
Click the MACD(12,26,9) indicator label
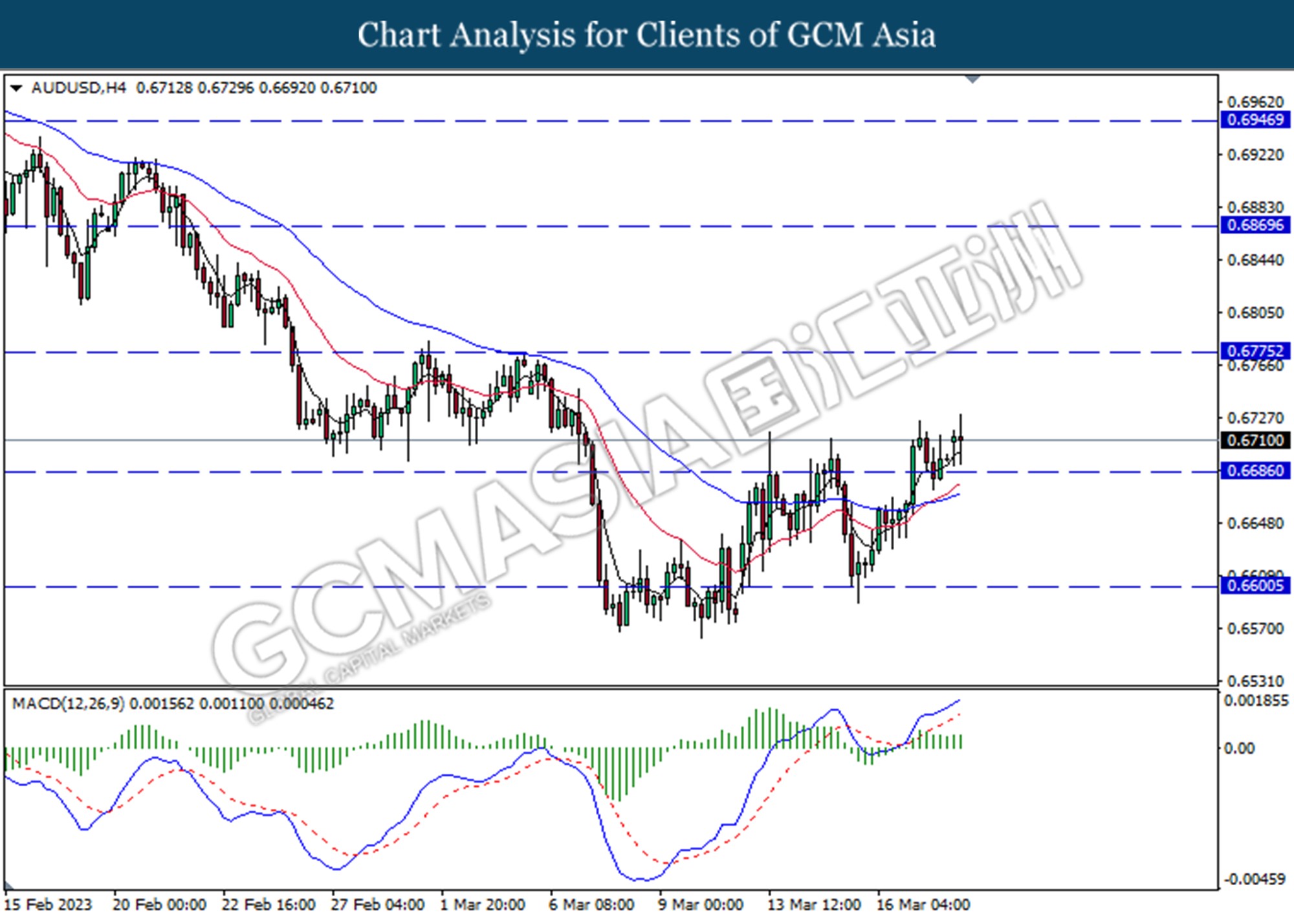coord(68,703)
